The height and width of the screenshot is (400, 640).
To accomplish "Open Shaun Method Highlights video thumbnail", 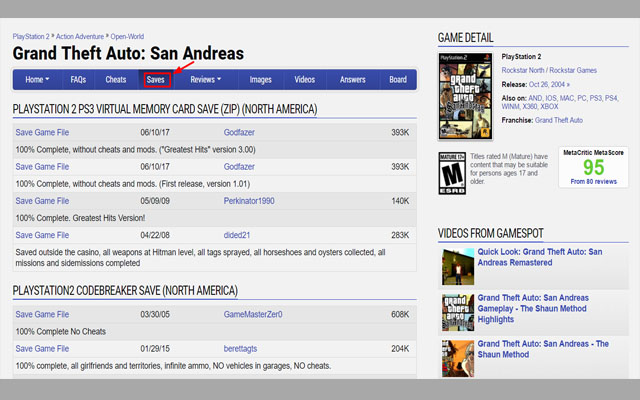I will coord(457,312).
